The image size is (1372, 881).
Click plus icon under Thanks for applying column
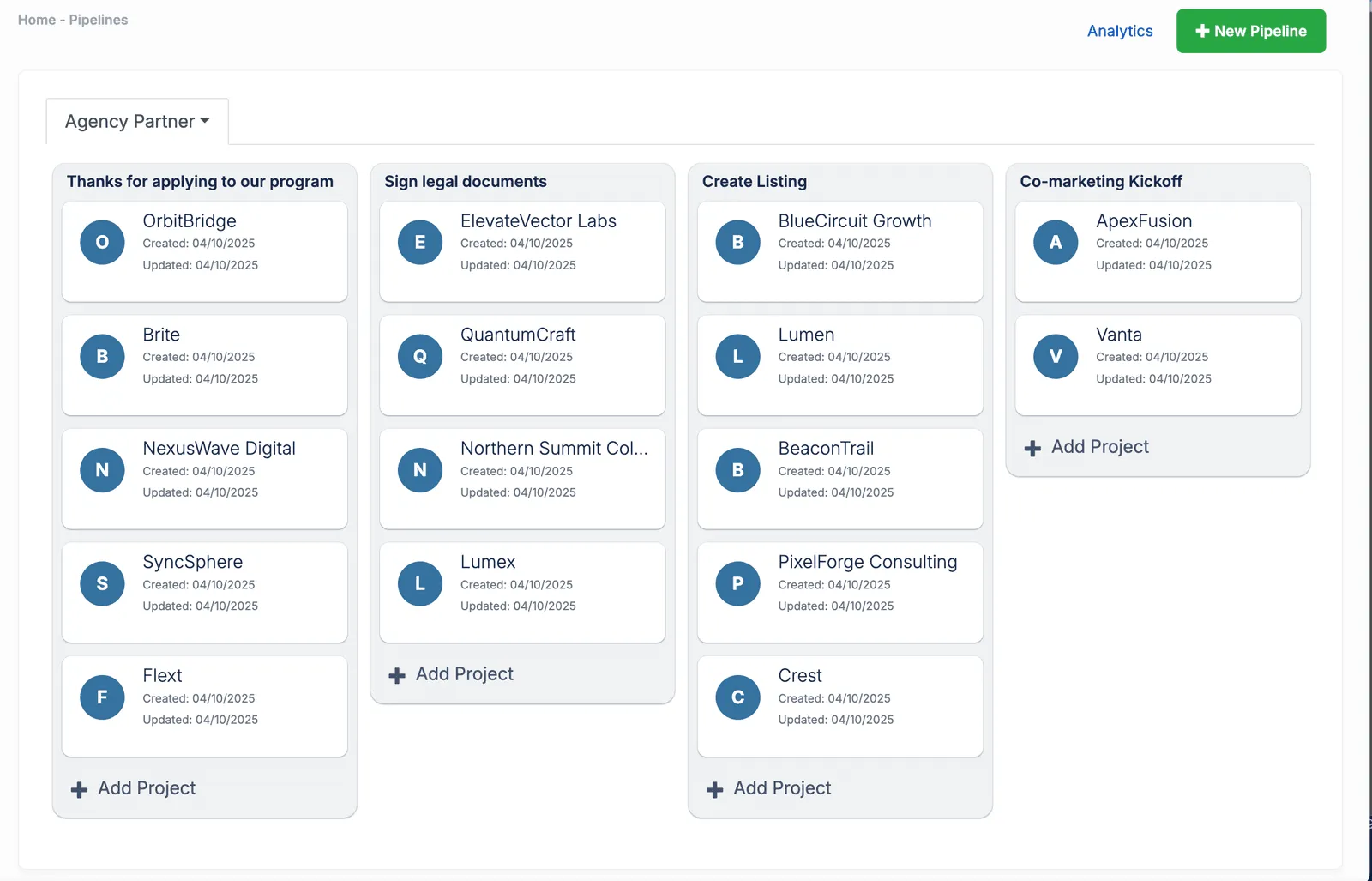(x=79, y=789)
